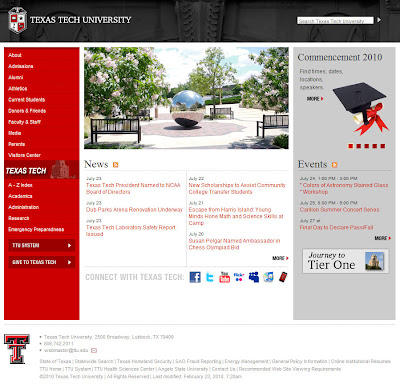Select the middle Commencement slide indicator square
Image resolution: width=400 pixels, height=384 pixels.
(367, 146)
